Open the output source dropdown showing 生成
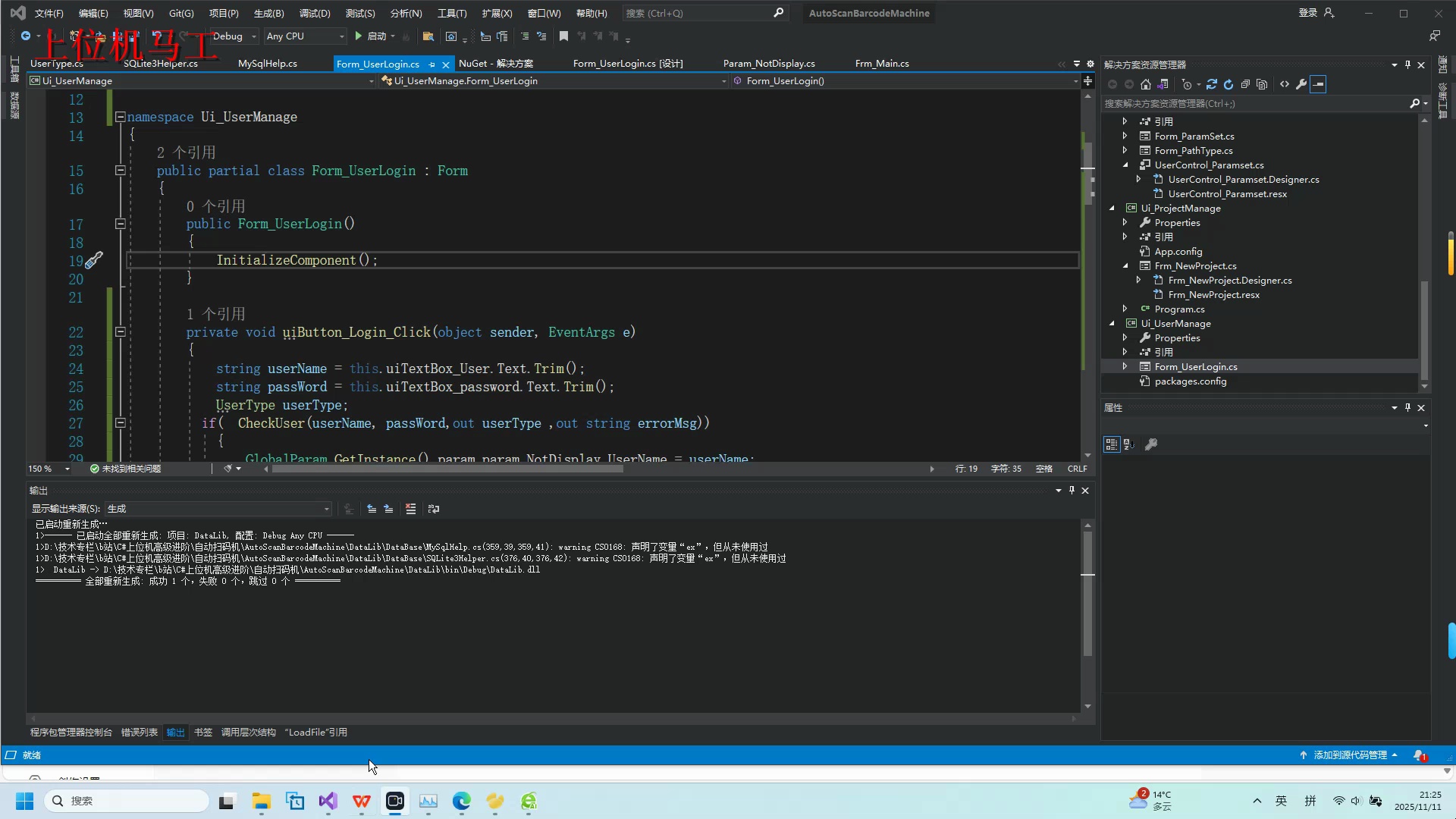The height and width of the screenshot is (819, 1456). 218,509
